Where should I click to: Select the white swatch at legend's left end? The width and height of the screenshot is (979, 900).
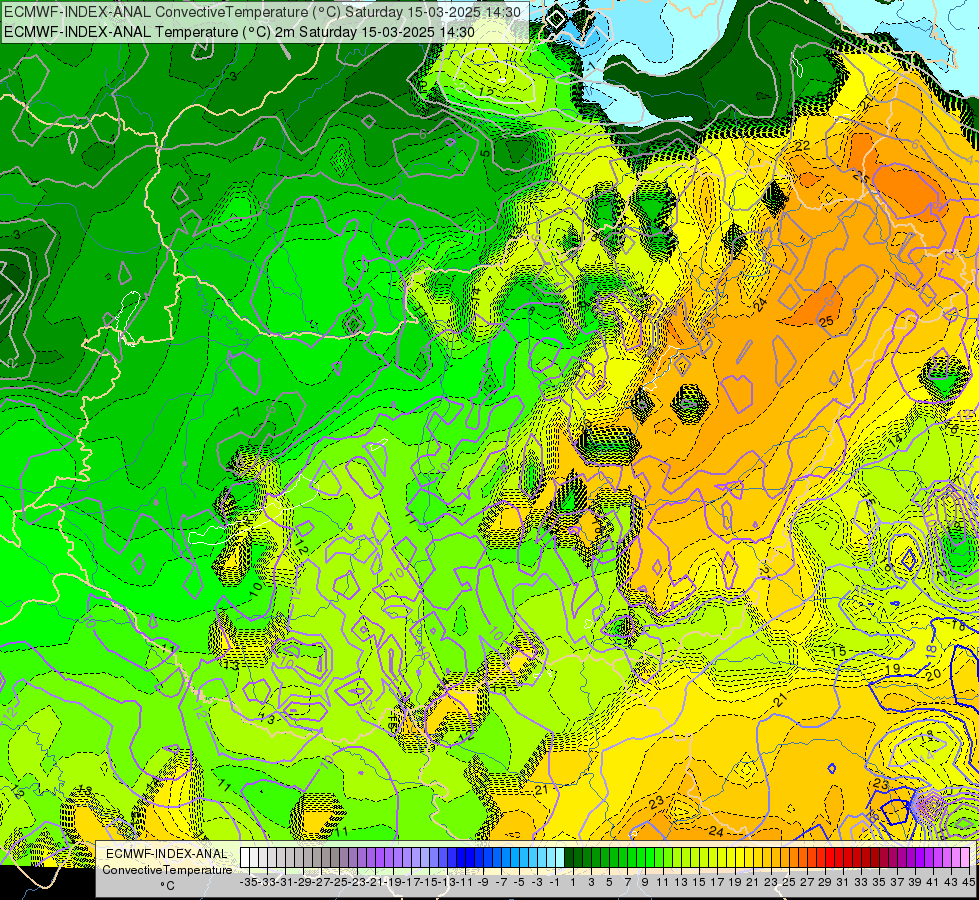[x=245, y=858]
